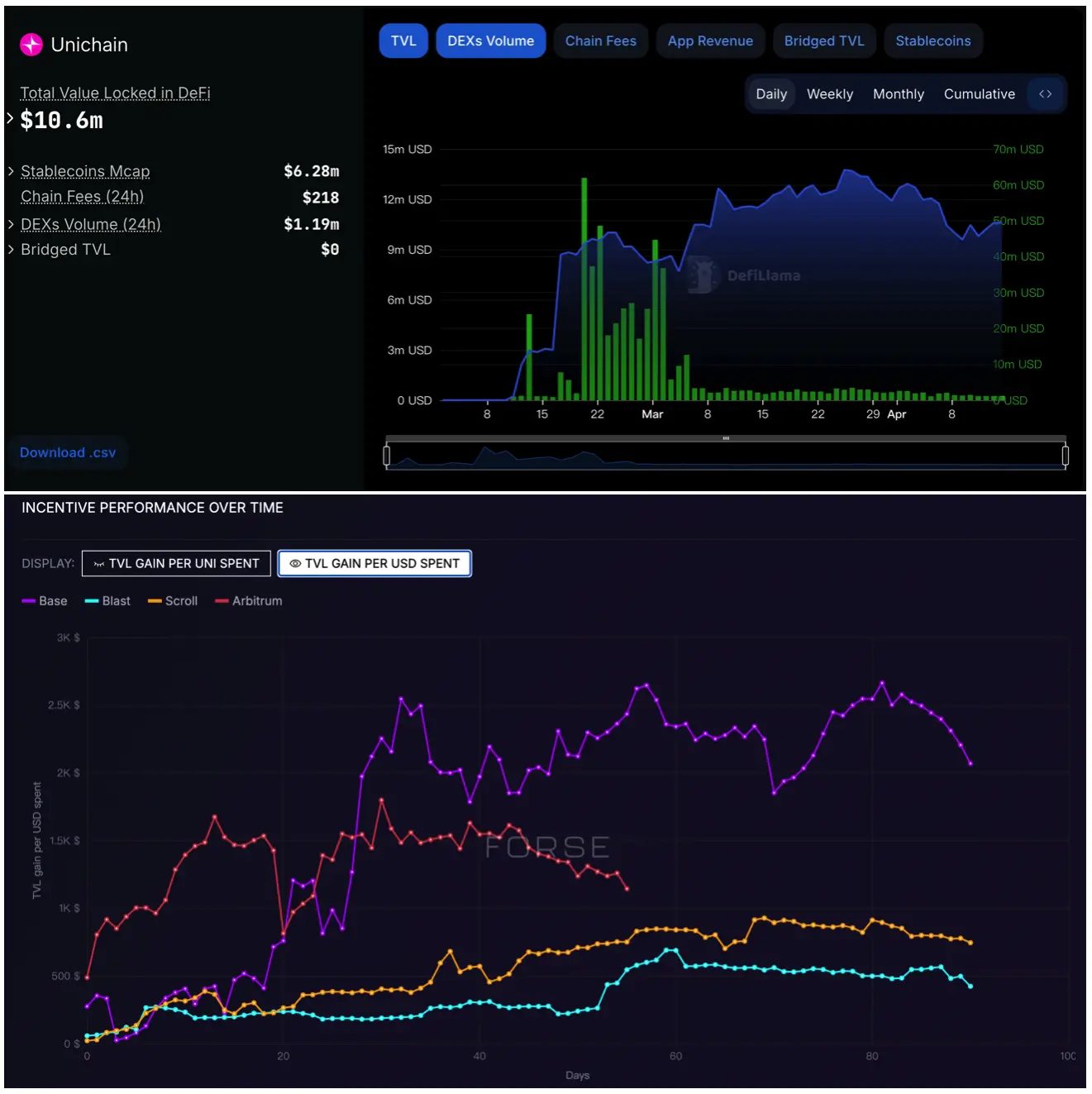Toggle the App Revenue chart series
1092x1094 pixels.
coord(710,41)
